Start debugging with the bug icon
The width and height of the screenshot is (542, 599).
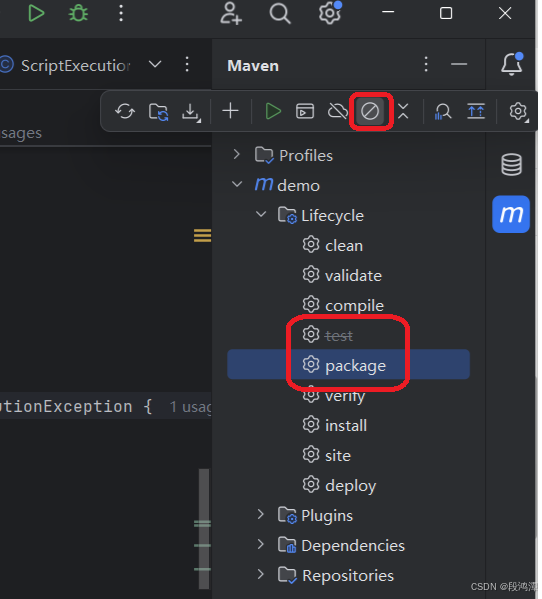(78, 13)
